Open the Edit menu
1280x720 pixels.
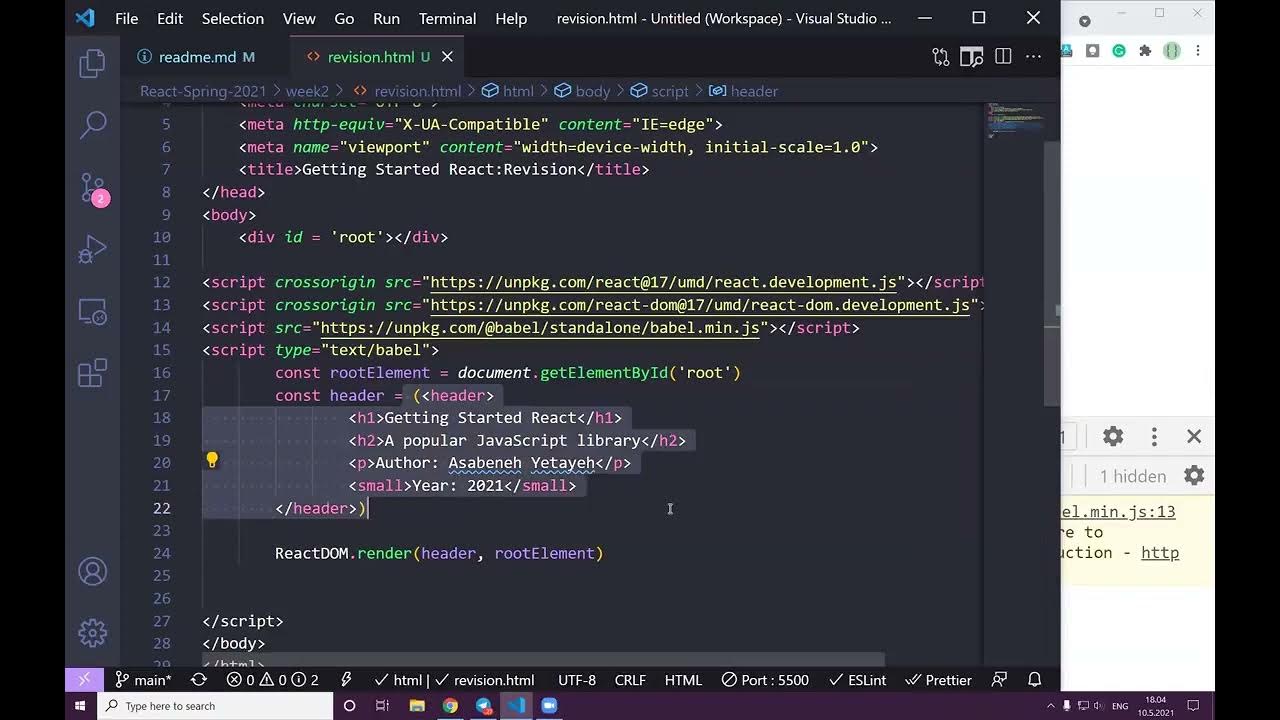(x=170, y=18)
